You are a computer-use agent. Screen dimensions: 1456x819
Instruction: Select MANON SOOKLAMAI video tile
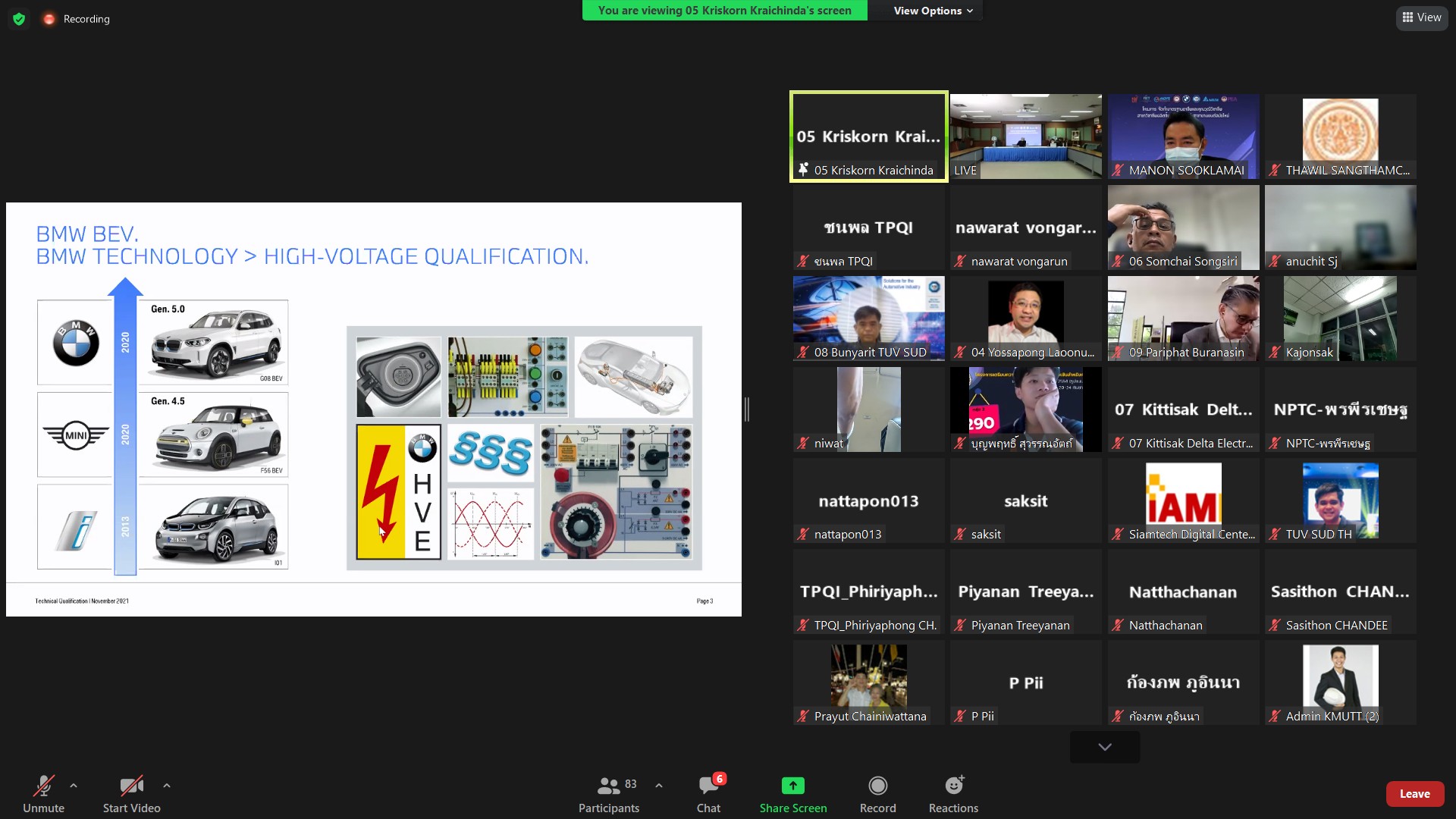tap(1184, 136)
